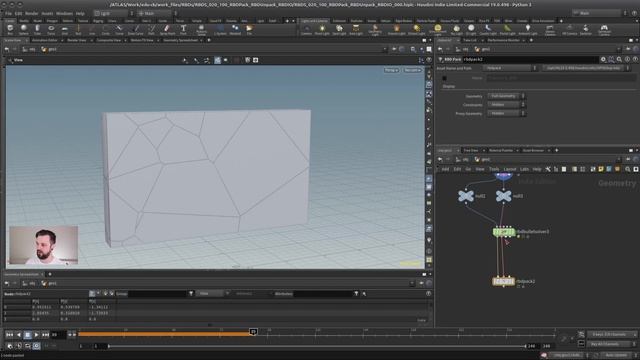Open the network editor sticky note tool
This screenshot has height=360, width=640.
601,169
